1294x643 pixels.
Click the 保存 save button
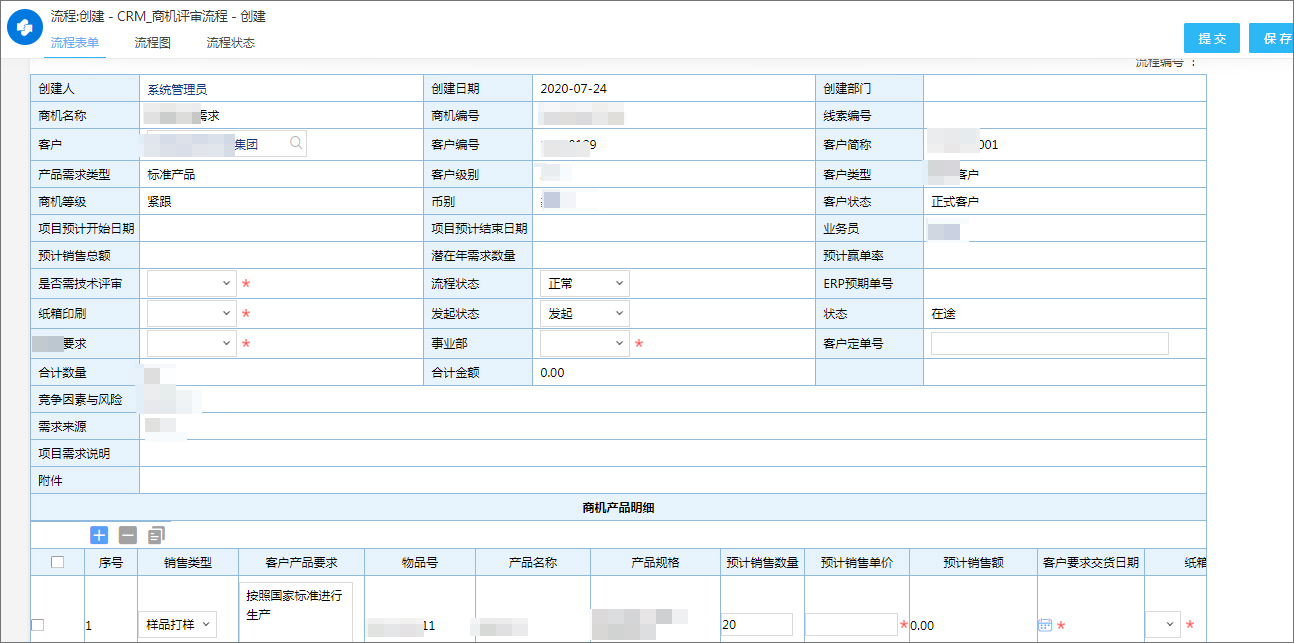coord(1277,37)
